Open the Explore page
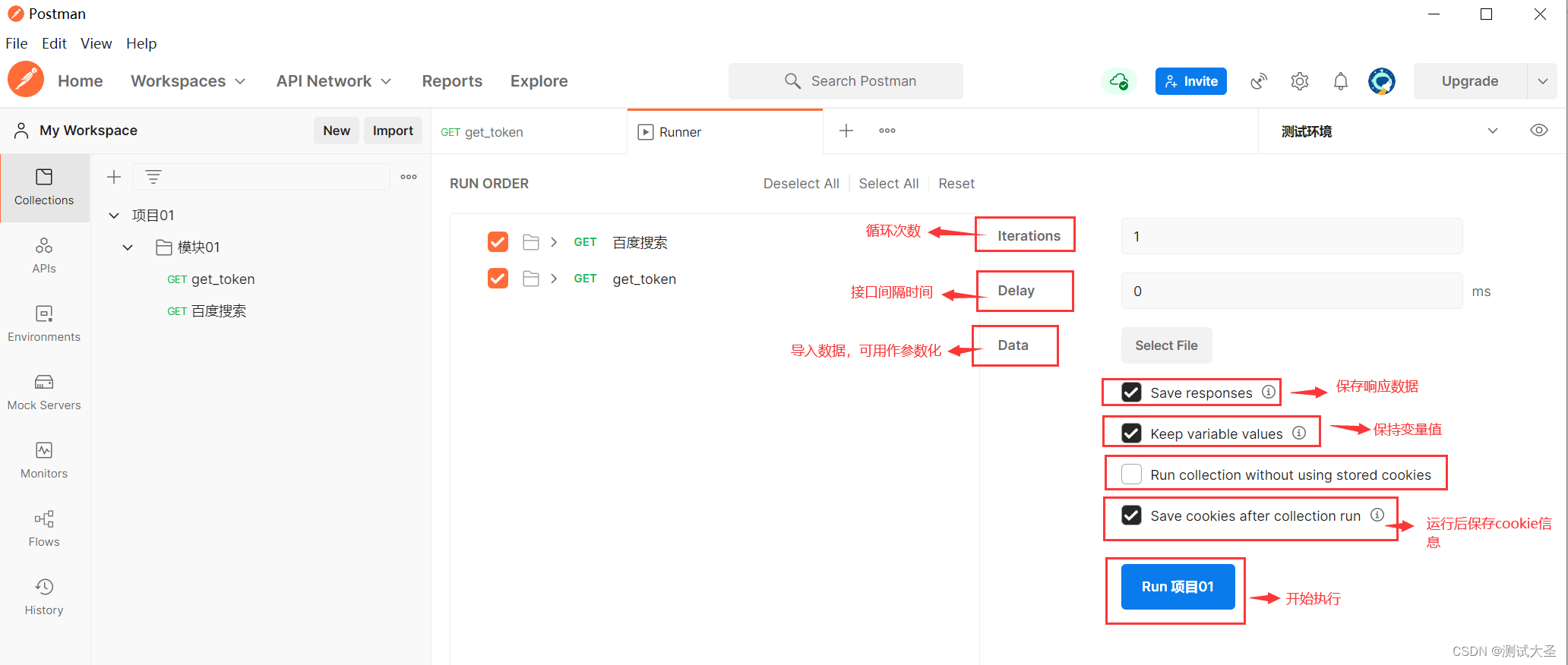 point(539,81)
